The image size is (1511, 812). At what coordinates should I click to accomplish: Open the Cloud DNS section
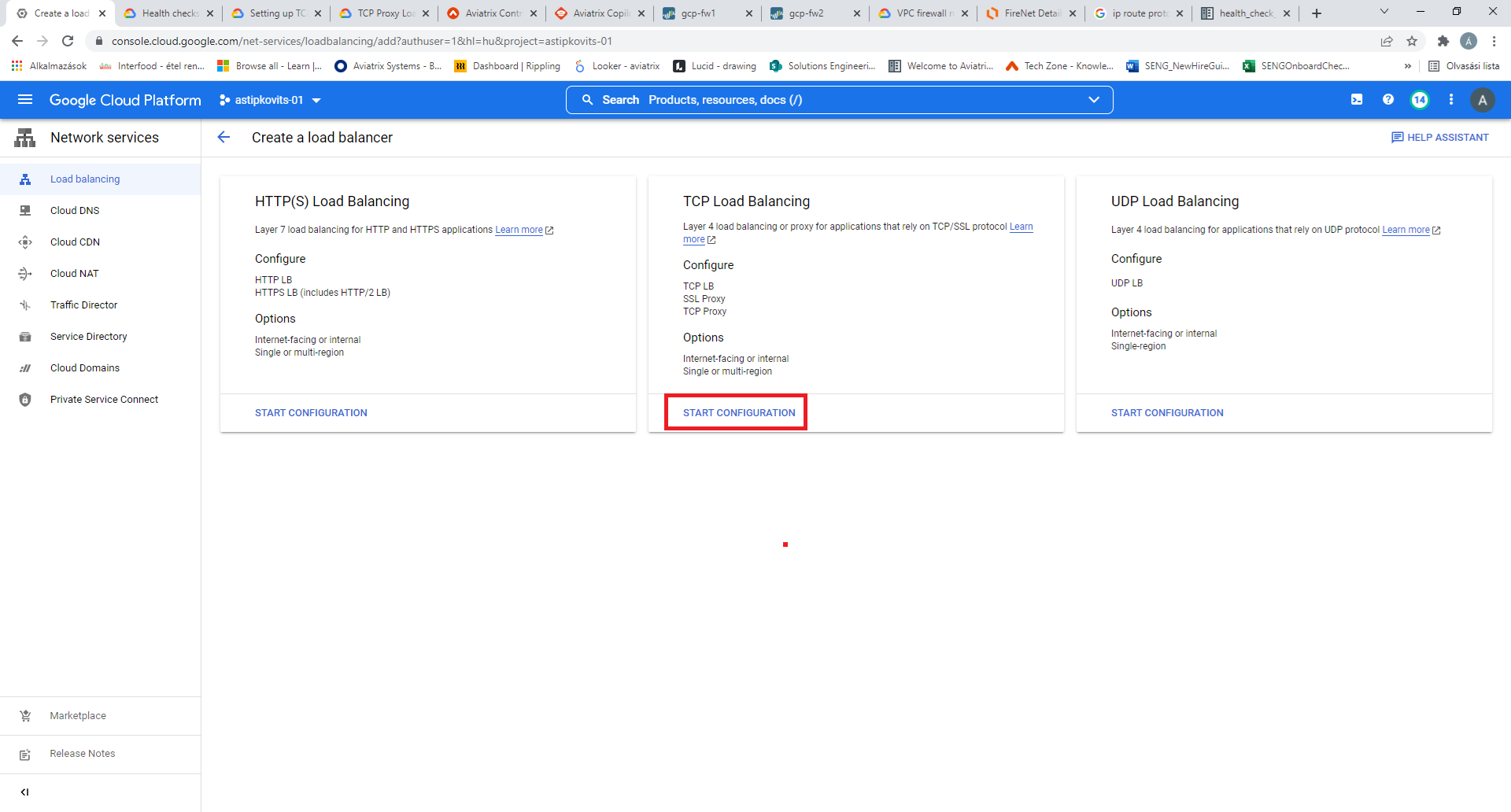pyautogui.click(x=75, y=210)
